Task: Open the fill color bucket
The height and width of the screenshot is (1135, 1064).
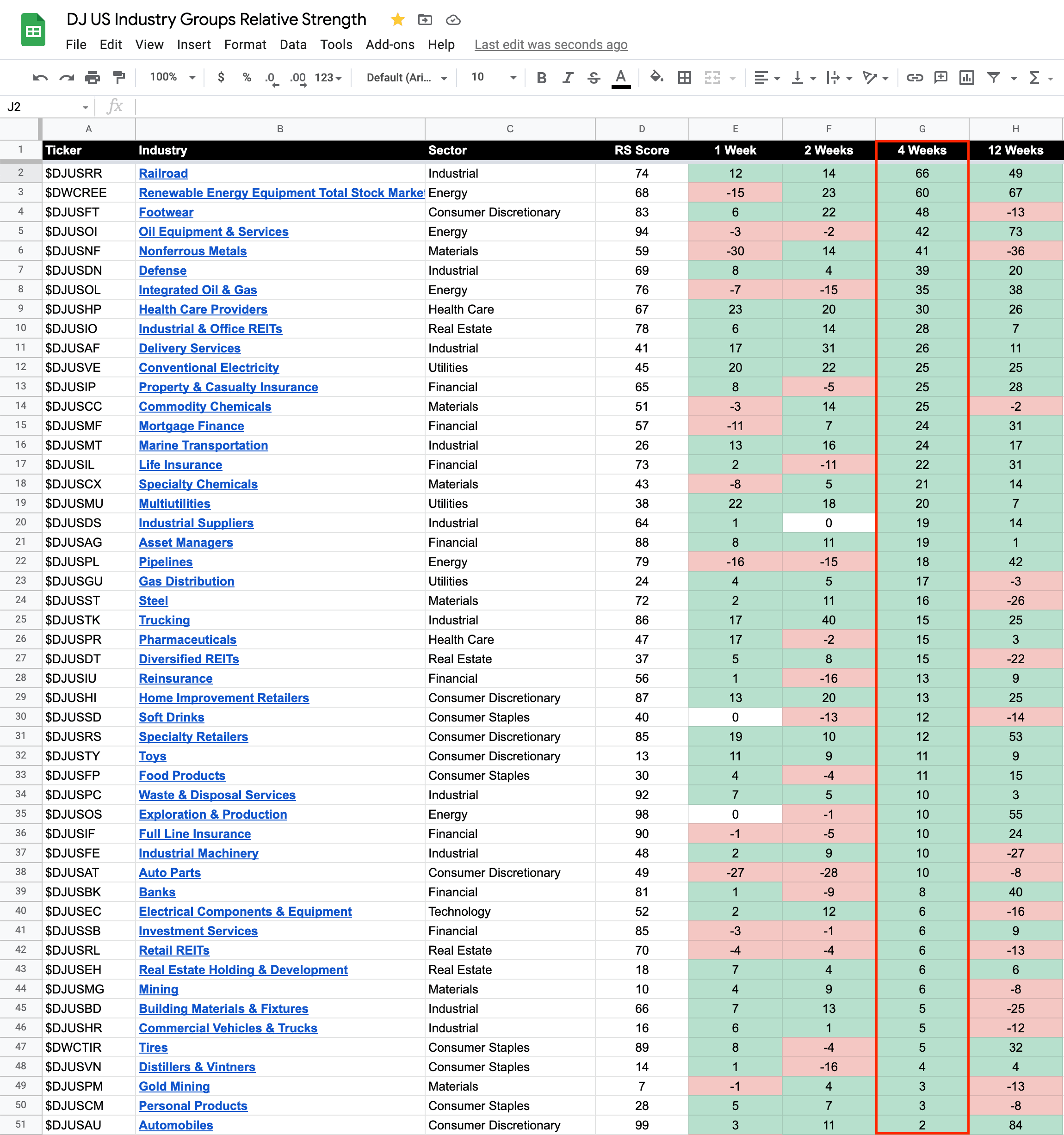Action: point(656,78)
